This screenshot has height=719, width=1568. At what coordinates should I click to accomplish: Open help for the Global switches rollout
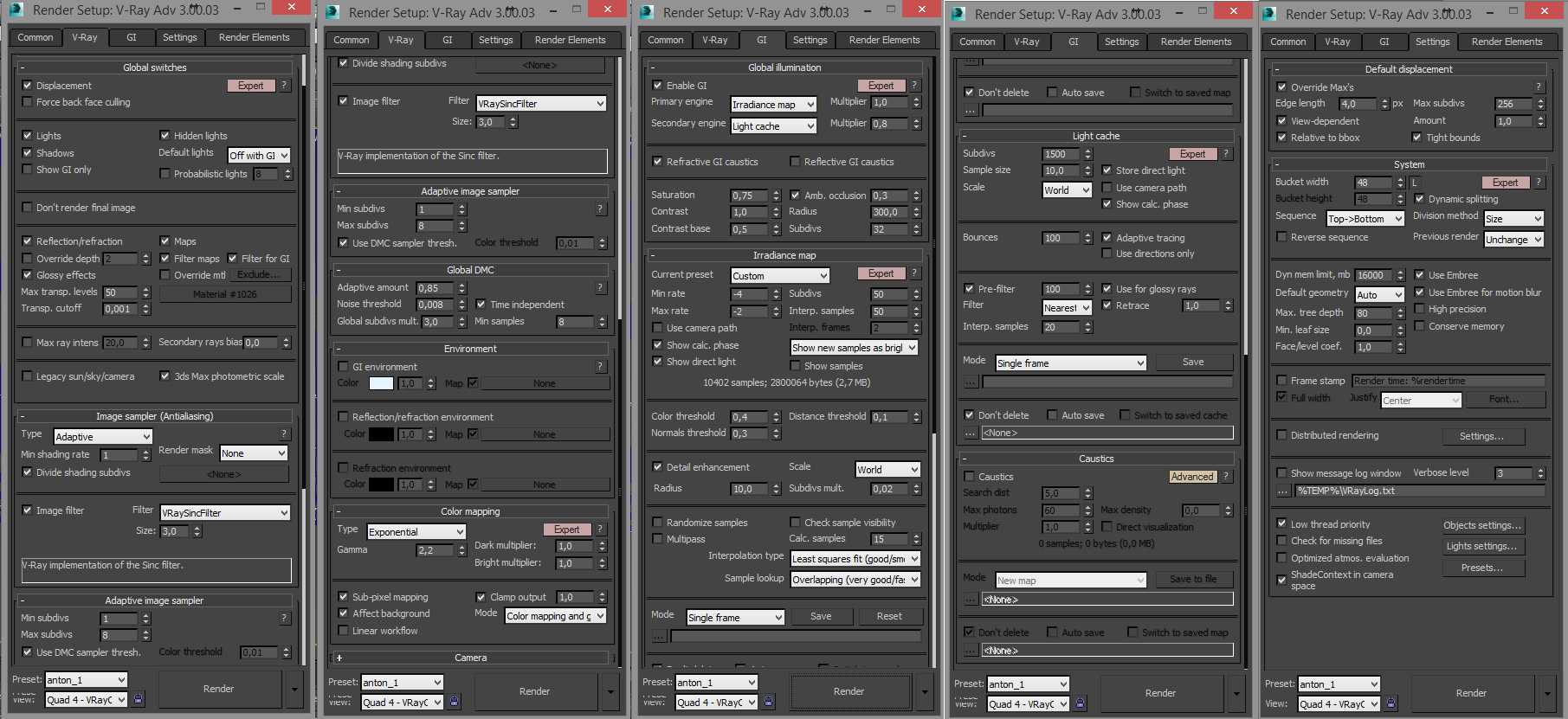point(284,86)
